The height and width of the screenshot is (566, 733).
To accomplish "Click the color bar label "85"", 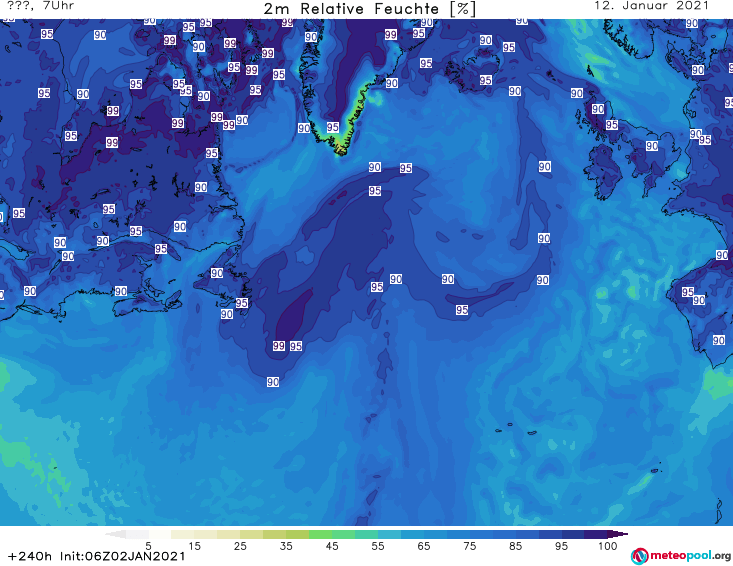I will [x=516, y=546].
